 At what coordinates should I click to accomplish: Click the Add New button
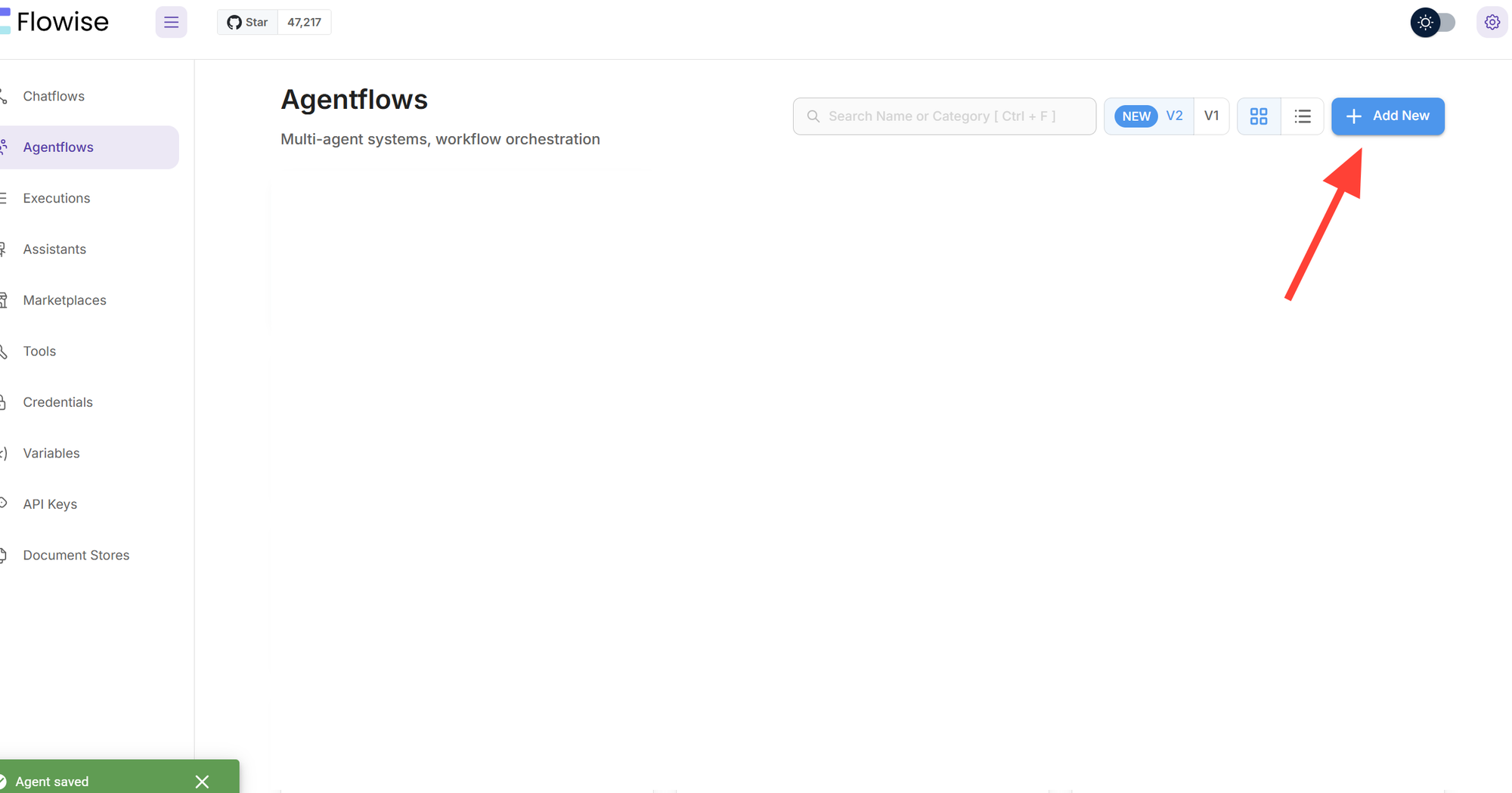click(x=1387, y=116)
